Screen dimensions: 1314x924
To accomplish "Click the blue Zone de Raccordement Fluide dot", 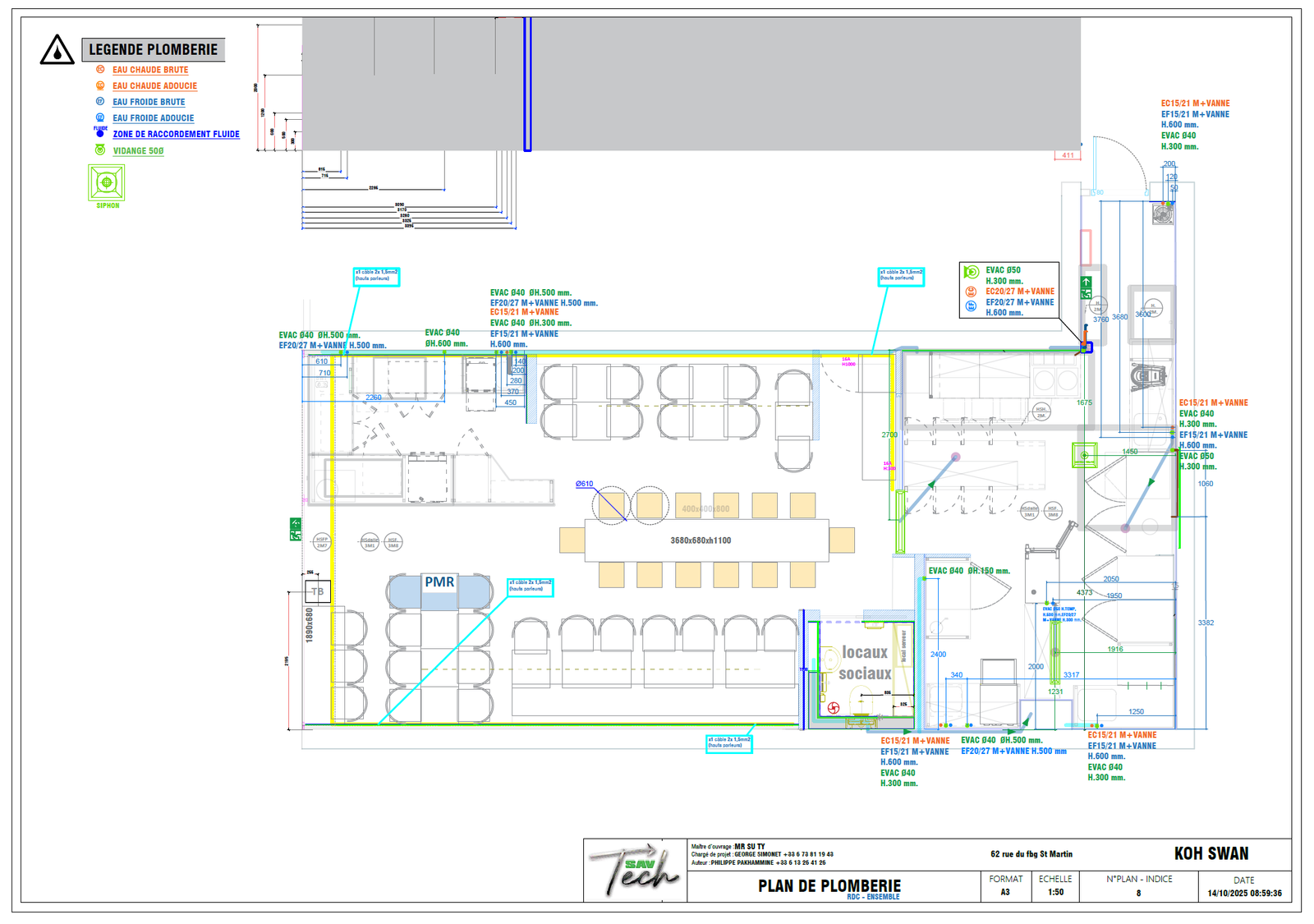I will click(x=100, y=133).
